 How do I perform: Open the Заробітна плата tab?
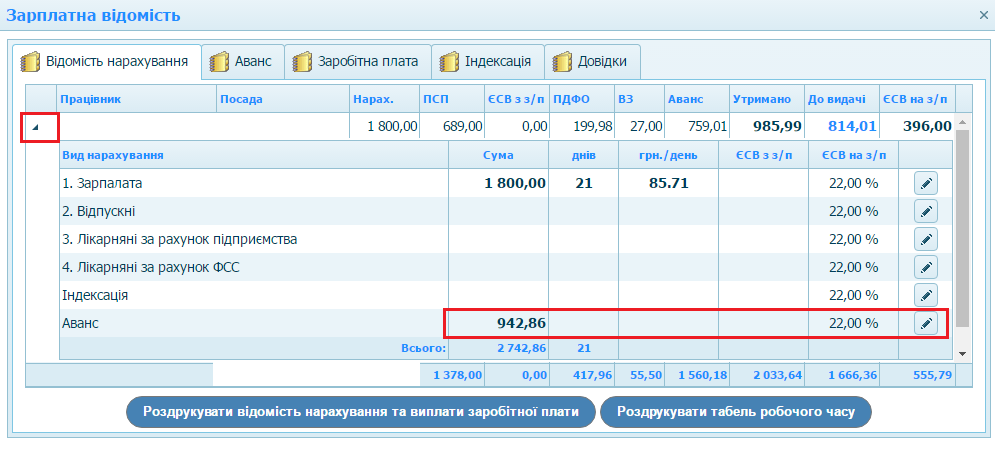[357, 61]
